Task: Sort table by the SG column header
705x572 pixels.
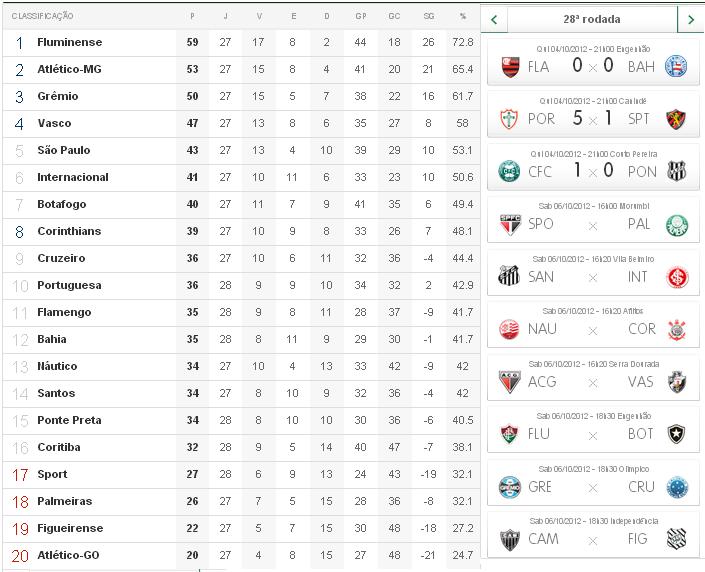Action: coord(428,16)
